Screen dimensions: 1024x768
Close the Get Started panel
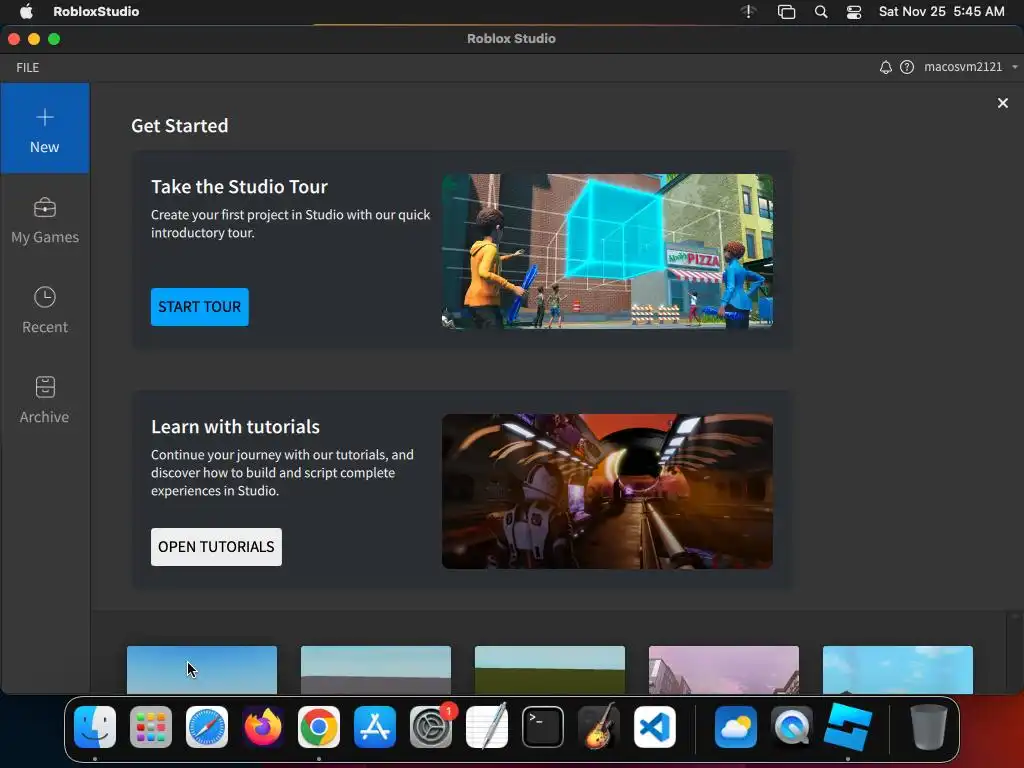pyautogui.click(x=1002, y=103)
